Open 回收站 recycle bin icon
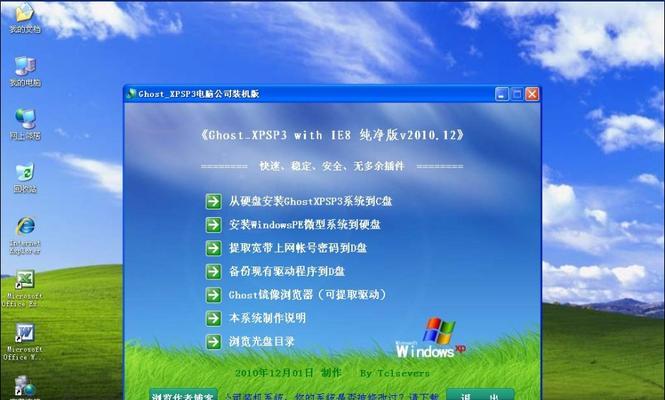Screen dimensions: 665x400 coord(25,178)
